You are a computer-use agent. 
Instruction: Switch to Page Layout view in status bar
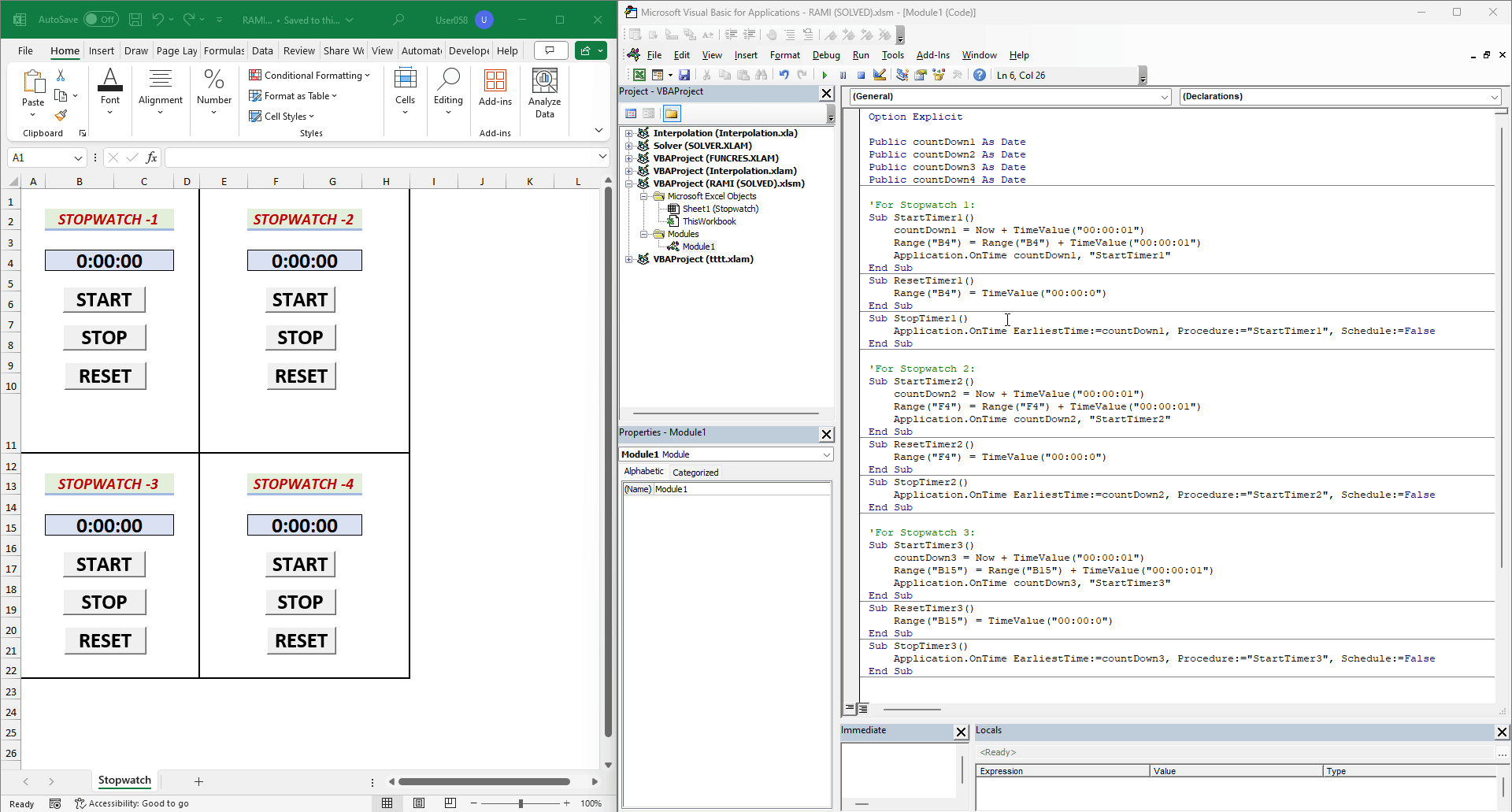pos(419,803)
